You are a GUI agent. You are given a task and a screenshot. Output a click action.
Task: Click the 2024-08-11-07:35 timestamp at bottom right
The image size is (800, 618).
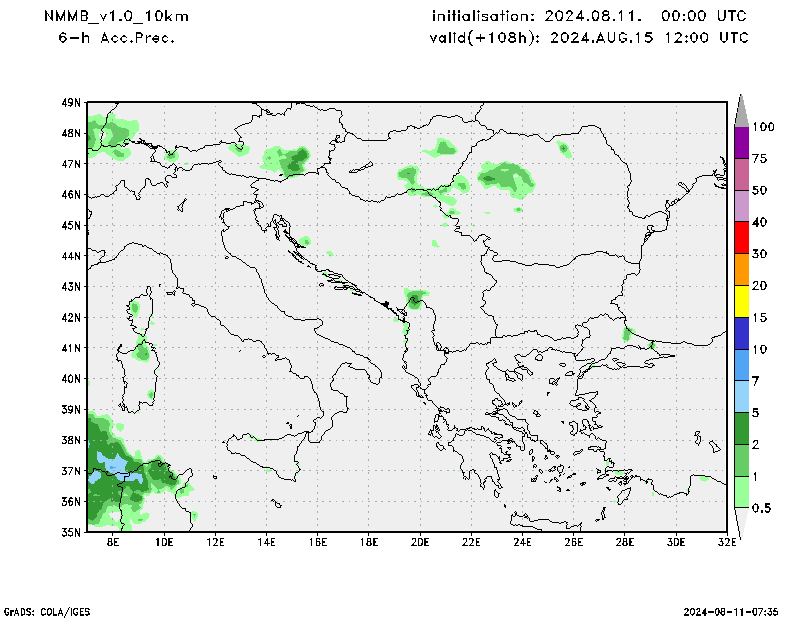point(731,610)
